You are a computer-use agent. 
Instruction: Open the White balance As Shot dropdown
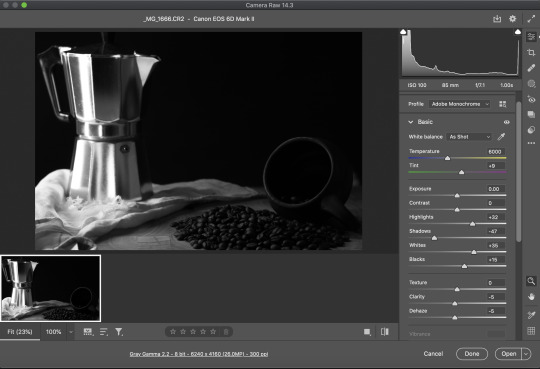tap(469, 137)
